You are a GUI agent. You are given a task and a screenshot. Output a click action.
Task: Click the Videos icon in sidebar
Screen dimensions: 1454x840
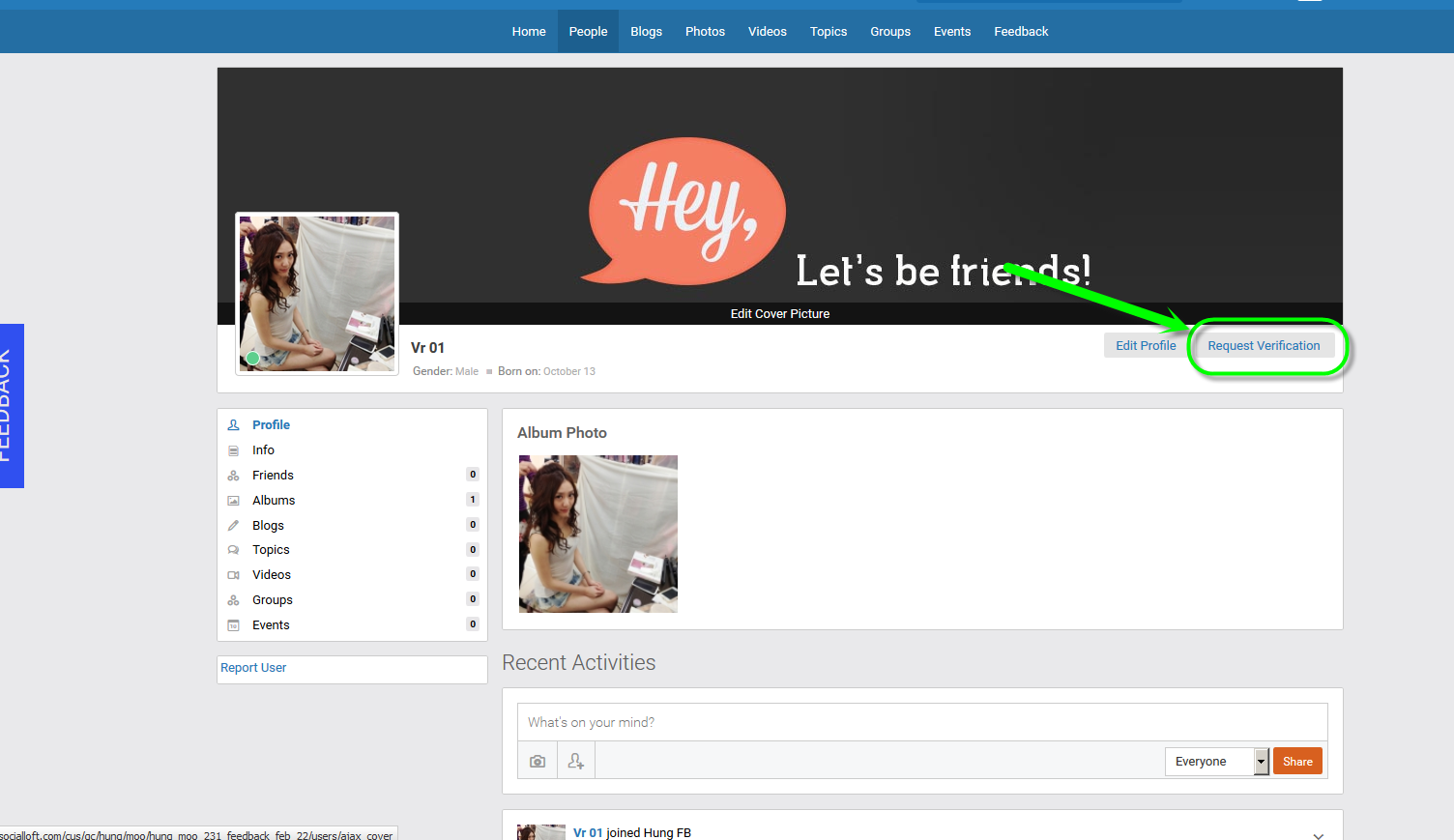click(233, 575)
